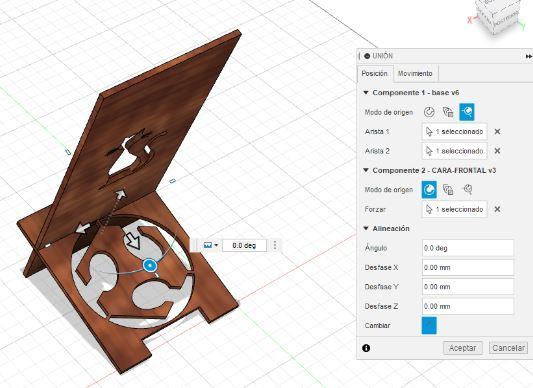Select two-edge intersection origin mode for Componente 1
The image size is (533, 388).
pyautogui.click(x=467, y=112)
